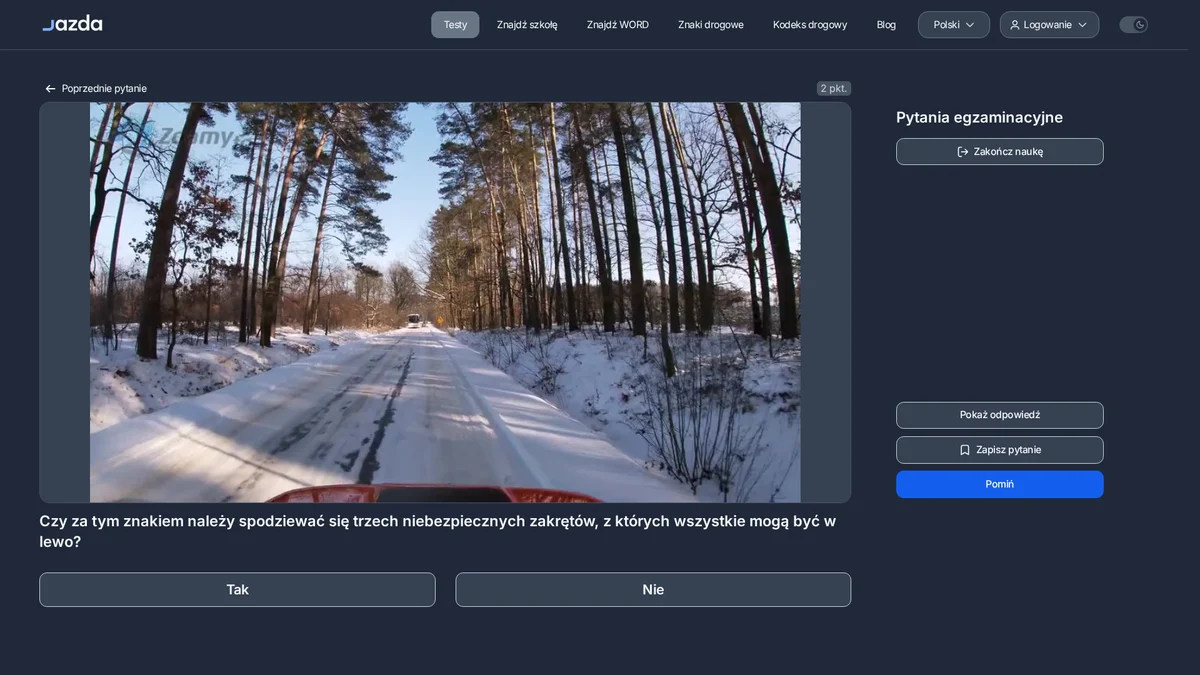Click the Pokaż odpowiedź button
This screenshot has height=675, width=1200.
pos(1000,415)
